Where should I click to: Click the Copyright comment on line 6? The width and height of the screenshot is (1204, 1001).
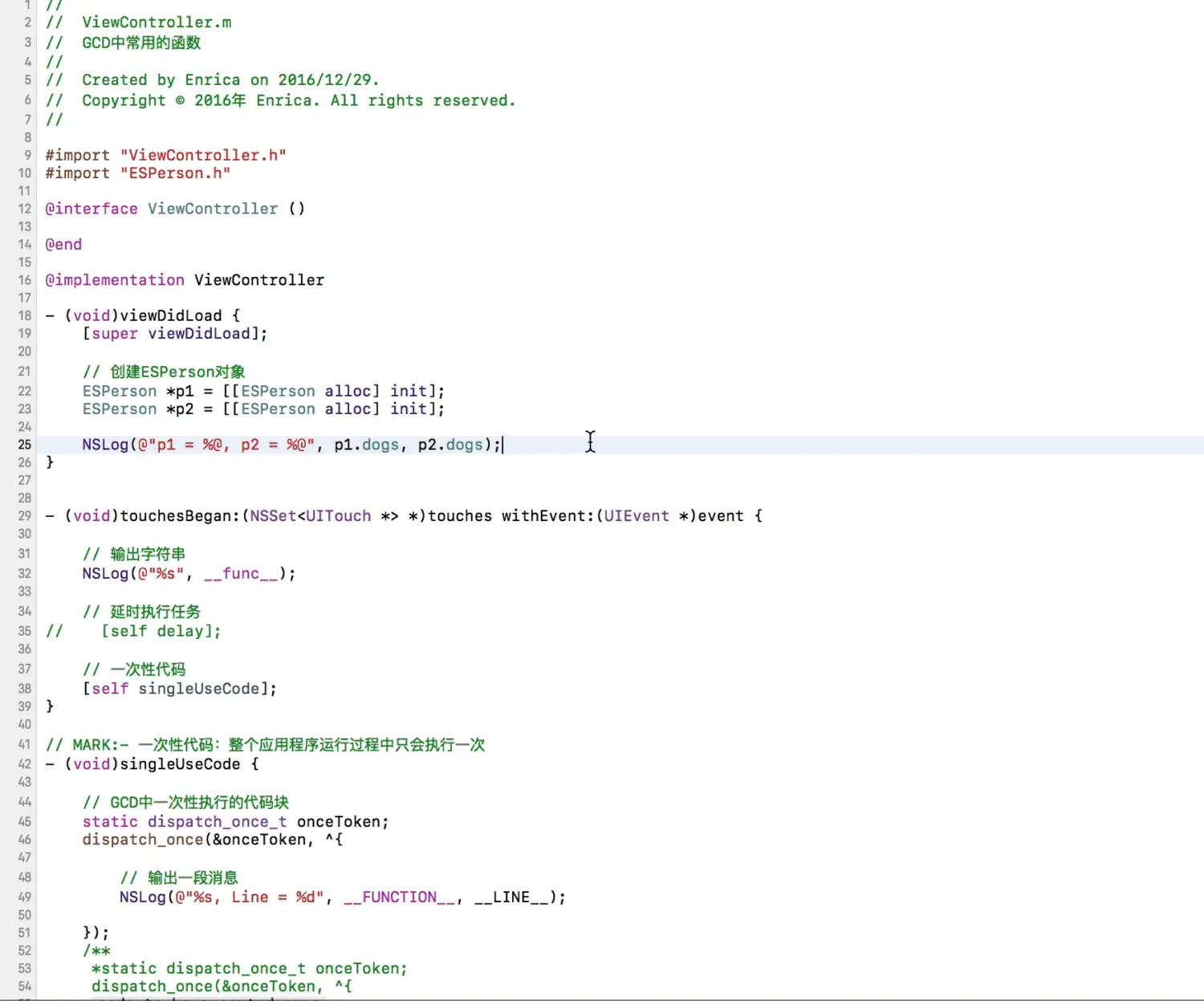tap(280, 100)
